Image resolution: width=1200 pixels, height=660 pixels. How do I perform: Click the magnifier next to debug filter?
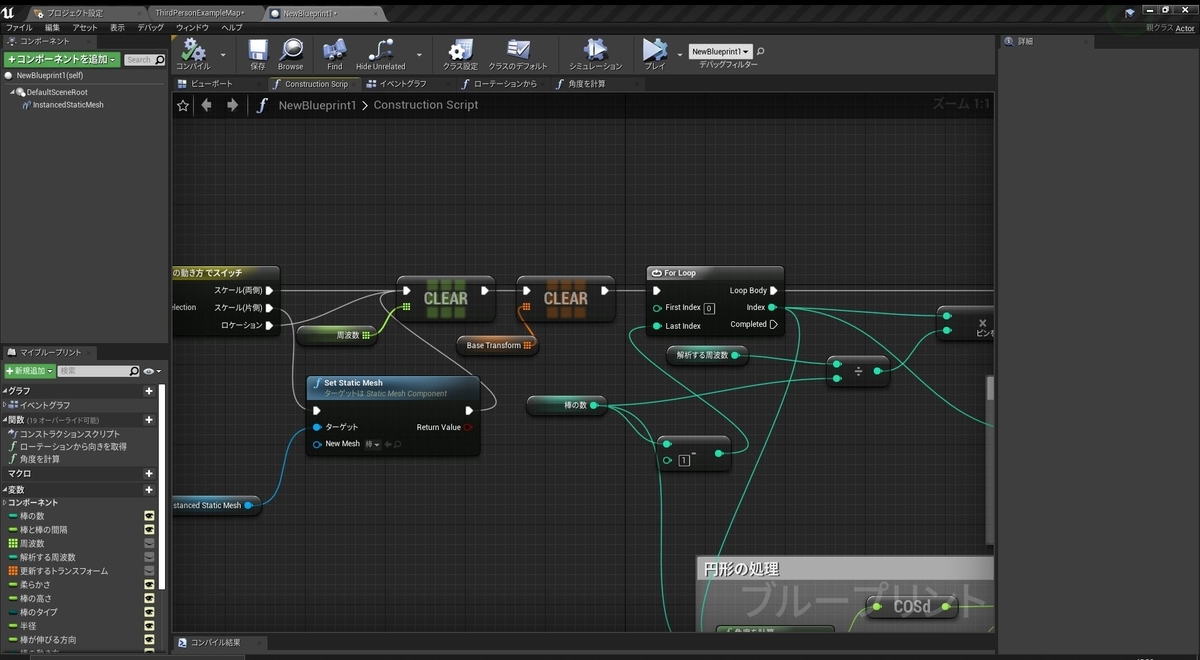click(760, 51)
